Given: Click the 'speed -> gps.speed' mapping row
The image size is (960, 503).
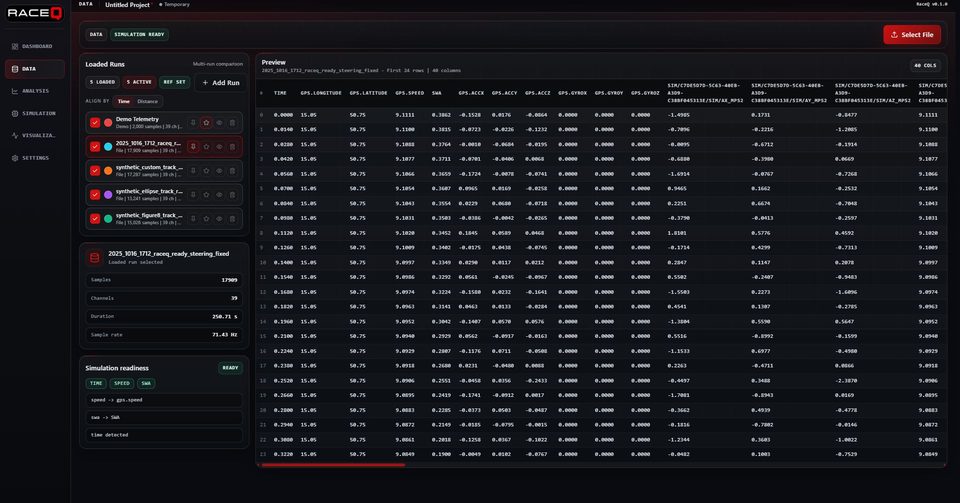Looking at the screenshot, I should [x=164, y=400].
